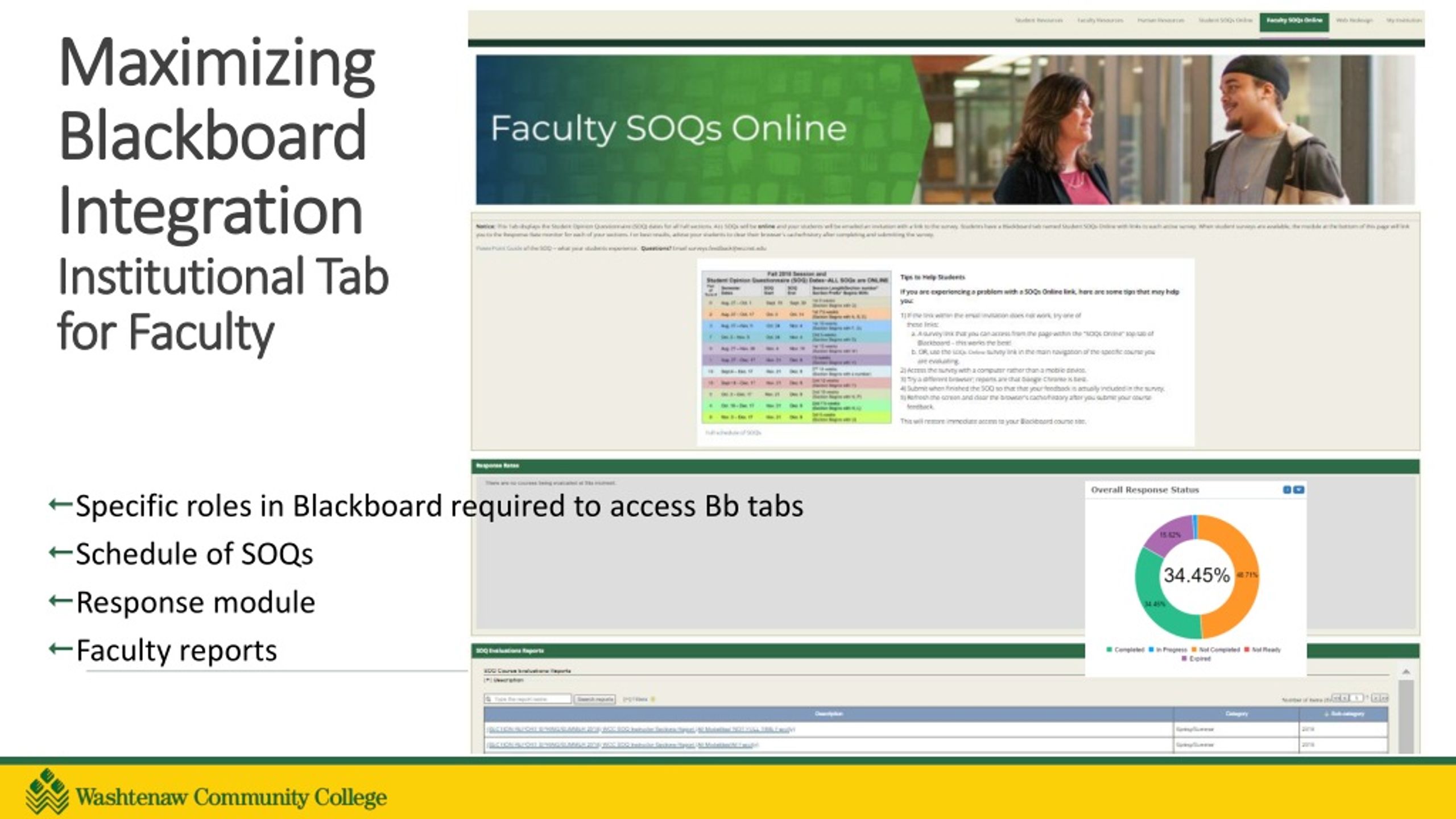
Task: Select the Faculty SOQs Online tab
Action: [1294, 21]
